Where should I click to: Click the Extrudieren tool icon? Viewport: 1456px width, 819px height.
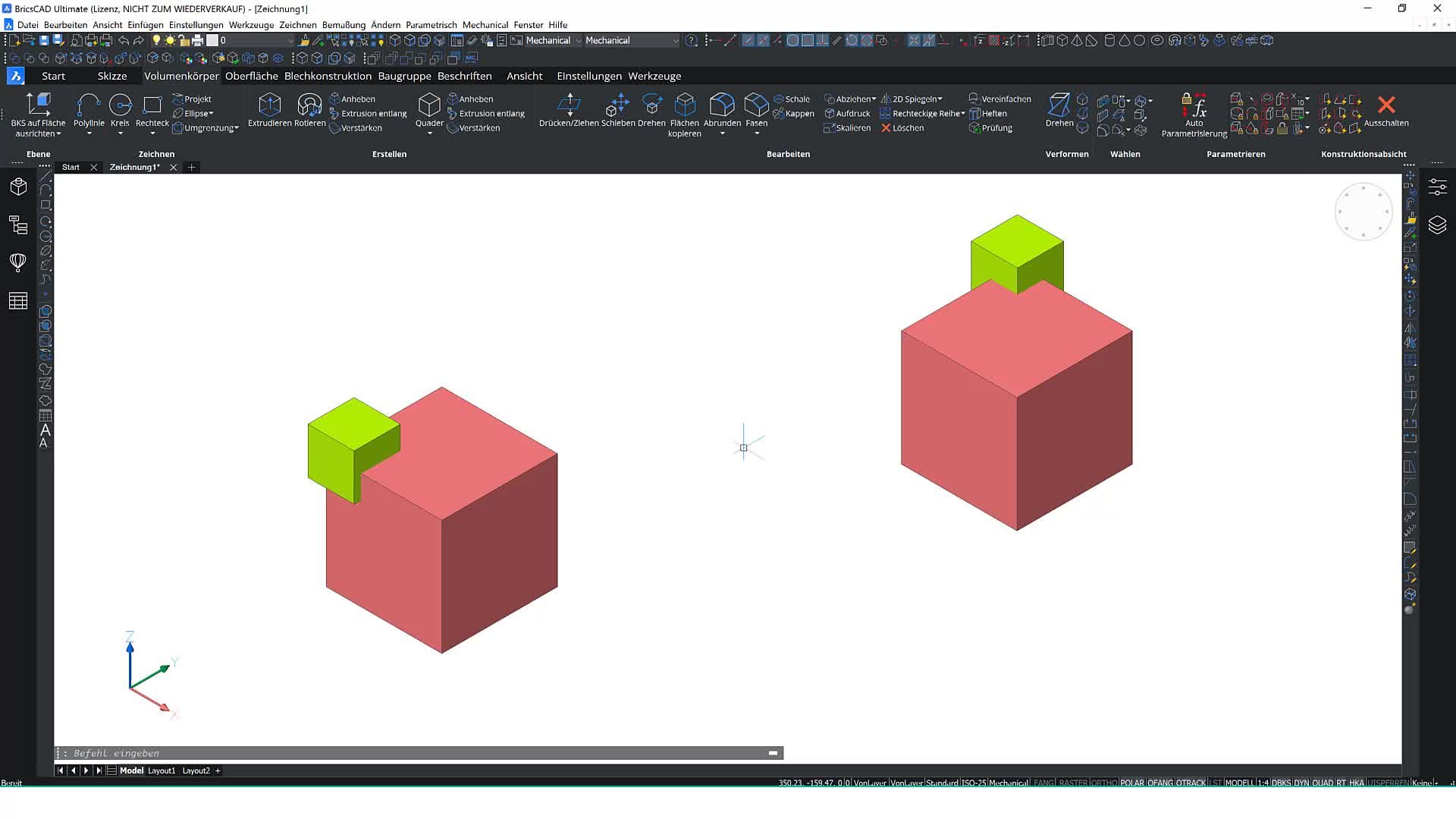click(x=269, y=109)
